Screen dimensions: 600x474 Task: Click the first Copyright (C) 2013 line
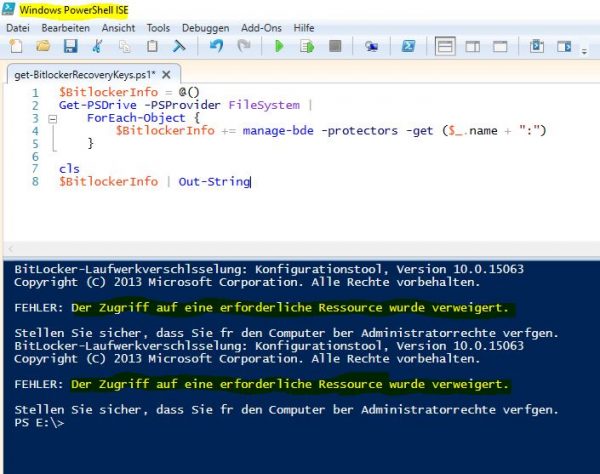pos(247,282)
